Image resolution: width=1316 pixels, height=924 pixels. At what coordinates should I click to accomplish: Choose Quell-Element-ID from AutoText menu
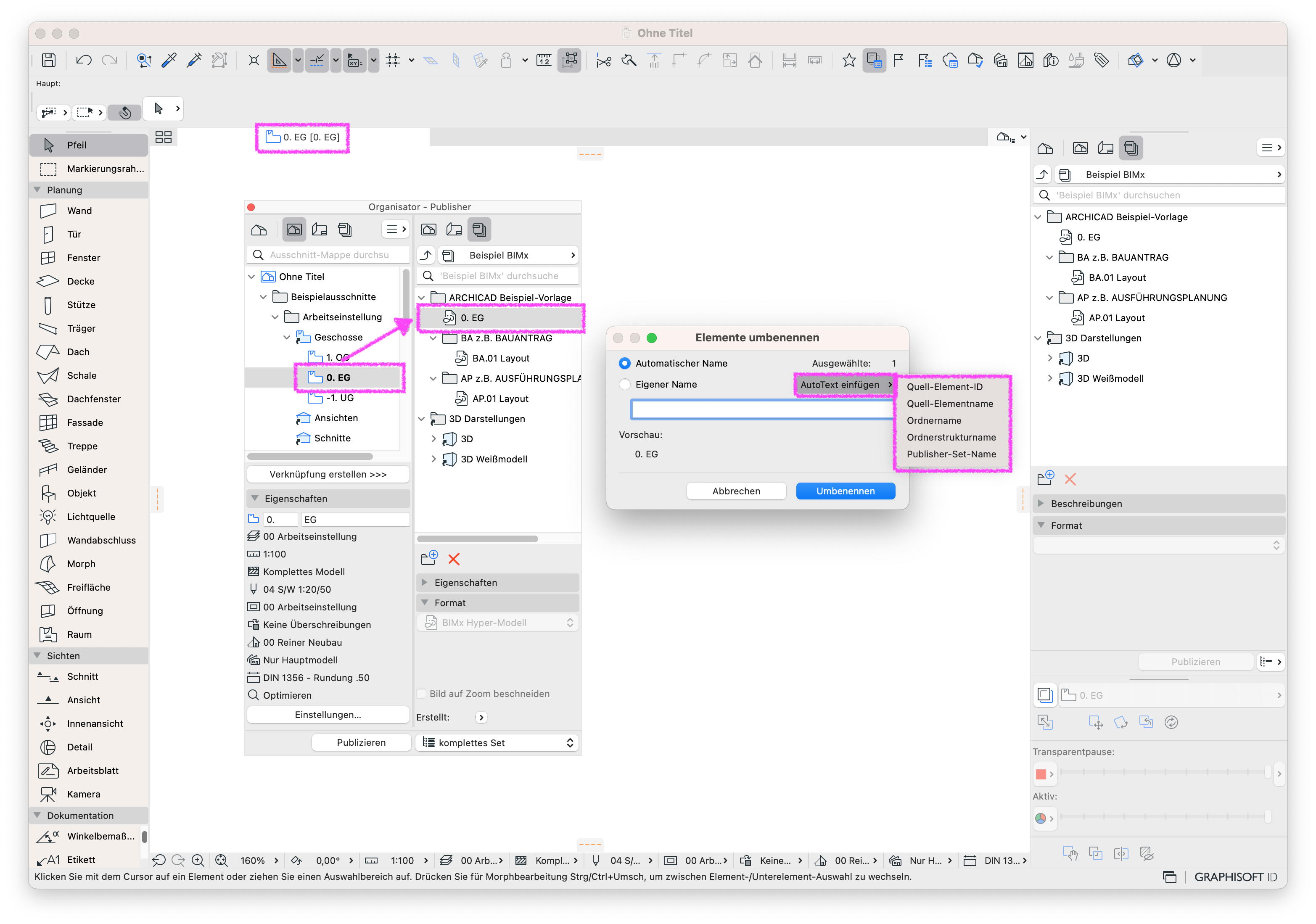pos(945,386)
